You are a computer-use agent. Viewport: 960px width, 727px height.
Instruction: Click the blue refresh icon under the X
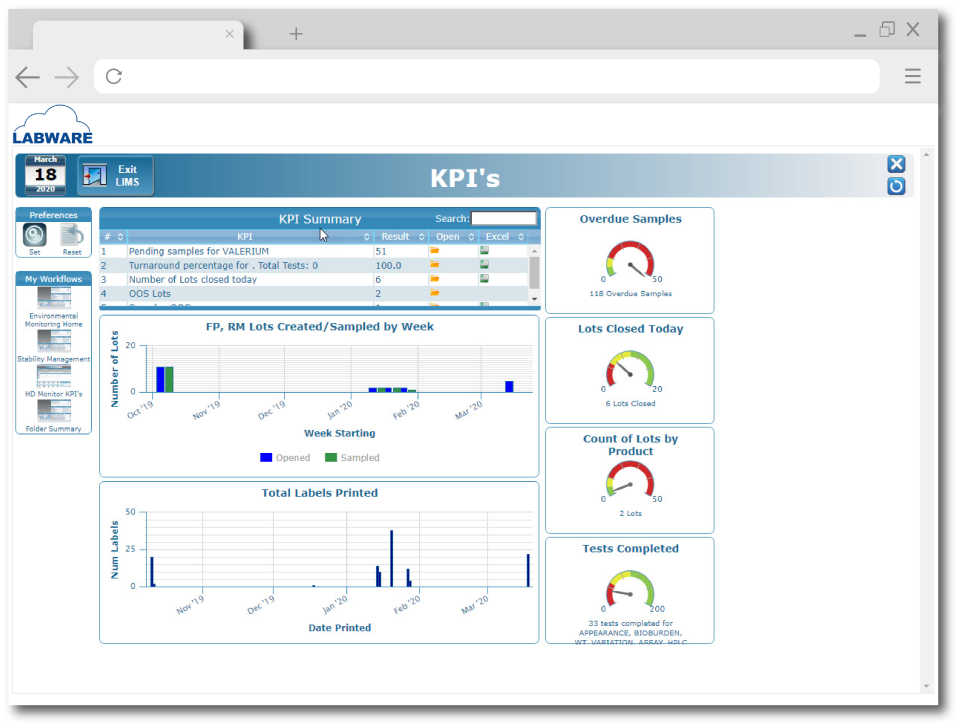coord(896,187)
